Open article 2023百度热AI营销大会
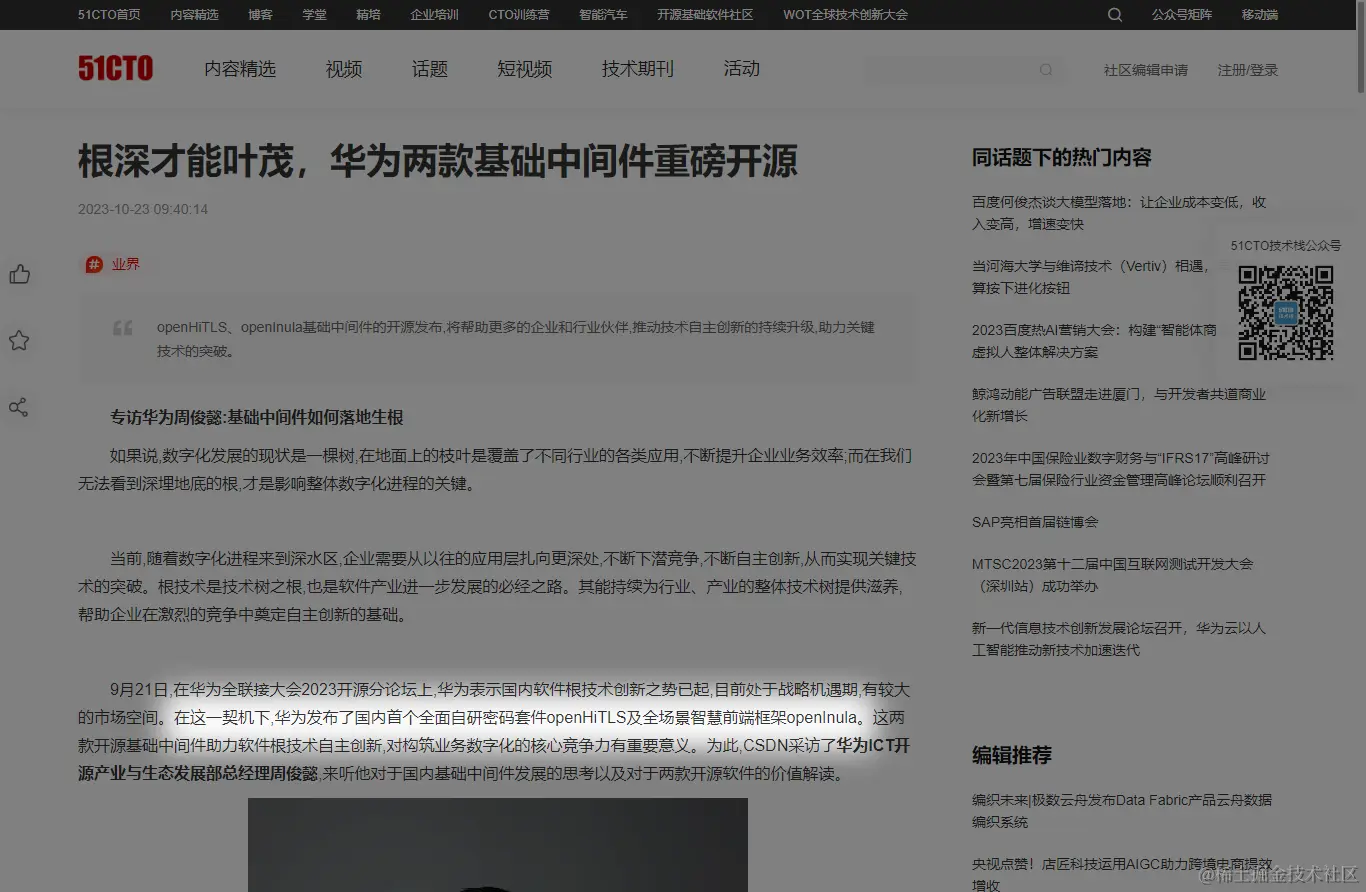 pos(1095,341)
